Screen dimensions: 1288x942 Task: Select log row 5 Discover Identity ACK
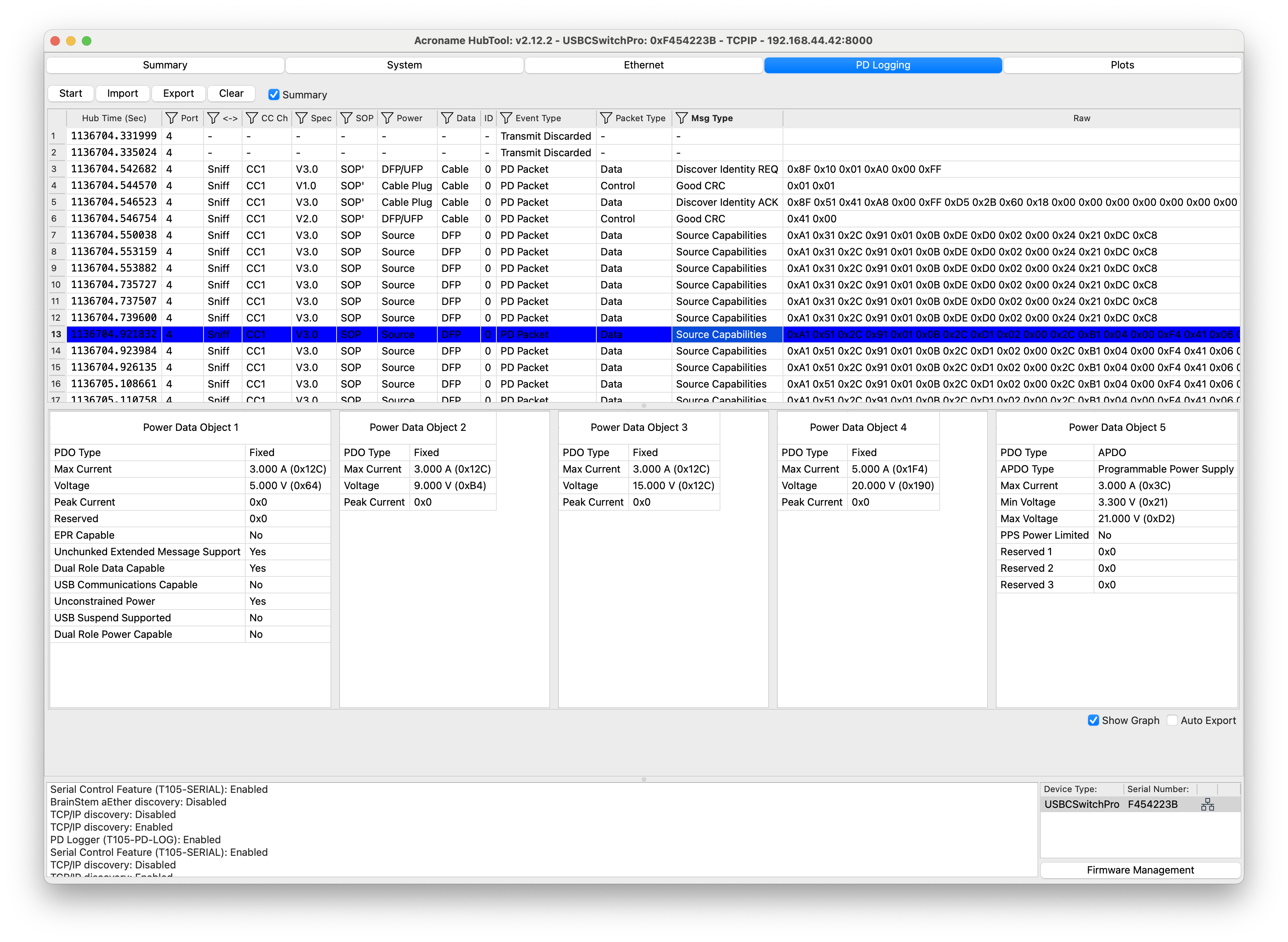(726, 202)
